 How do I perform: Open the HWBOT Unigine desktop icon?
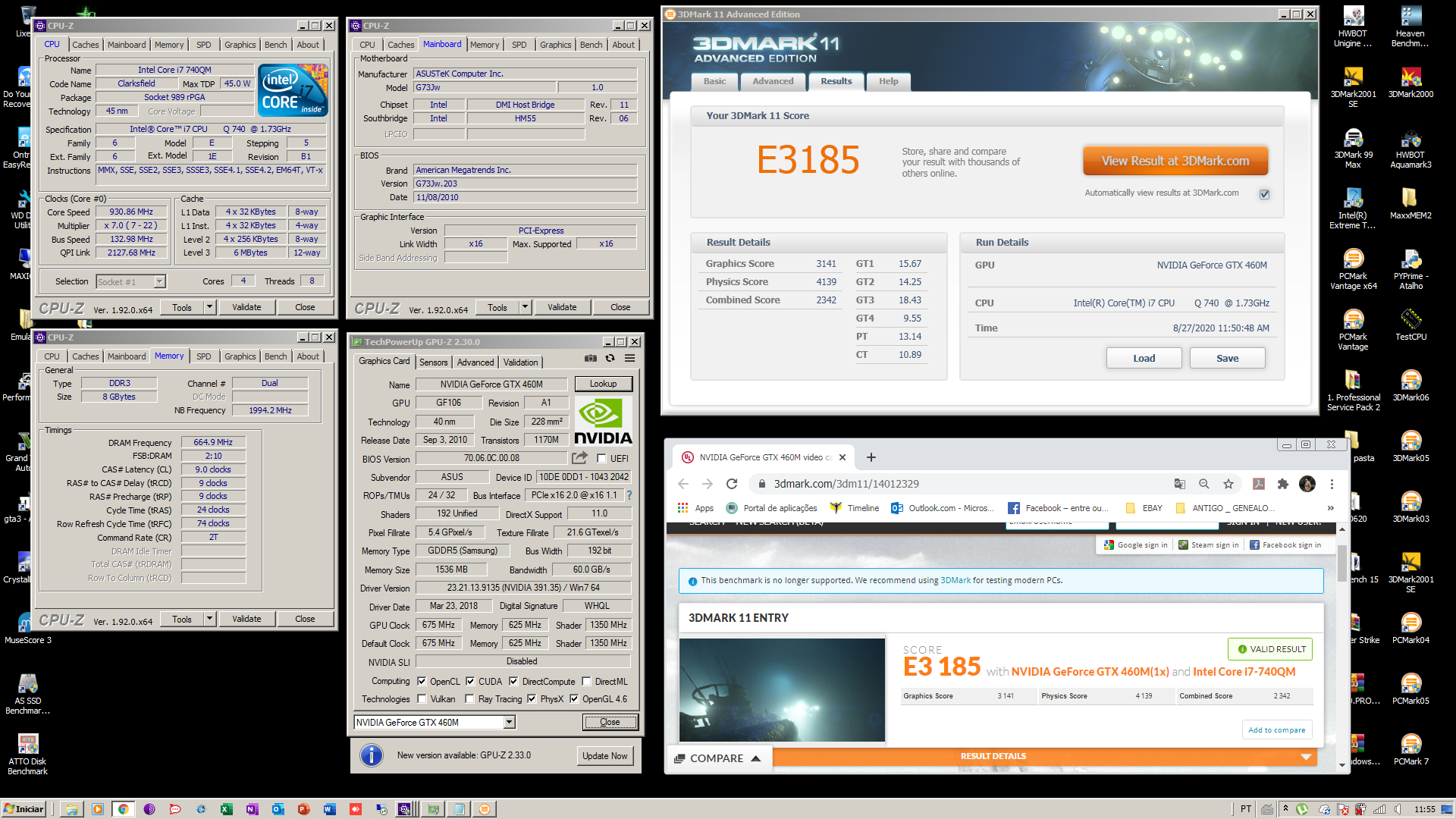click(1353, 27)
